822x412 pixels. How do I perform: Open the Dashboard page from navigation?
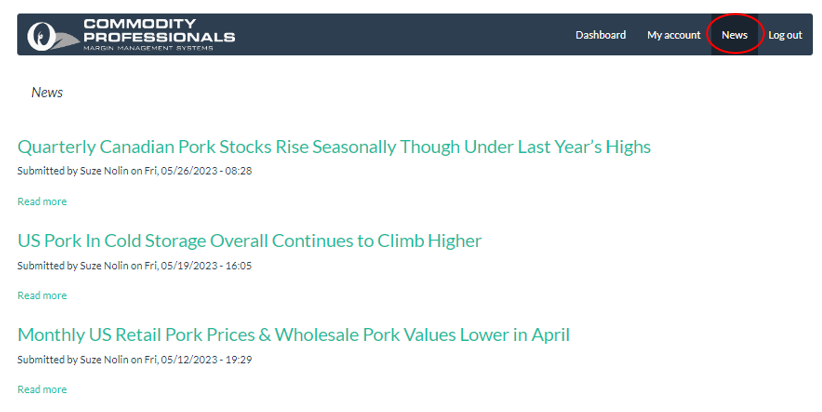tap(600, 35)
